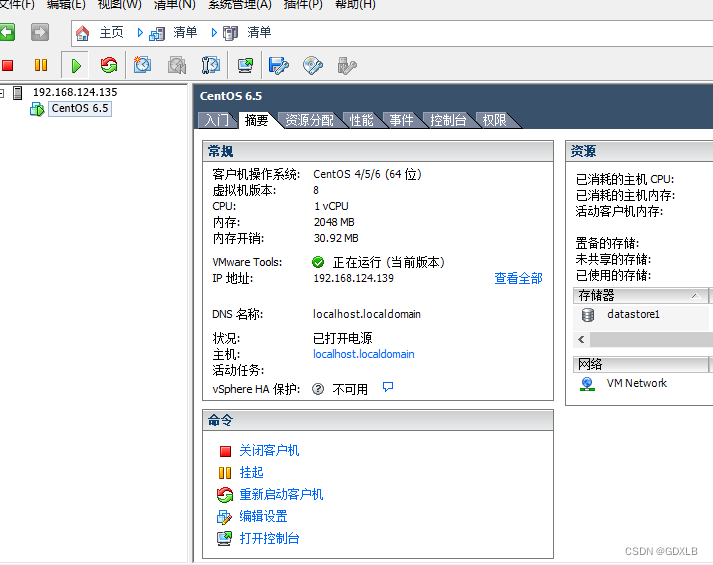
Task: Click the green power on play button
Action: click(x=76, y=65)
